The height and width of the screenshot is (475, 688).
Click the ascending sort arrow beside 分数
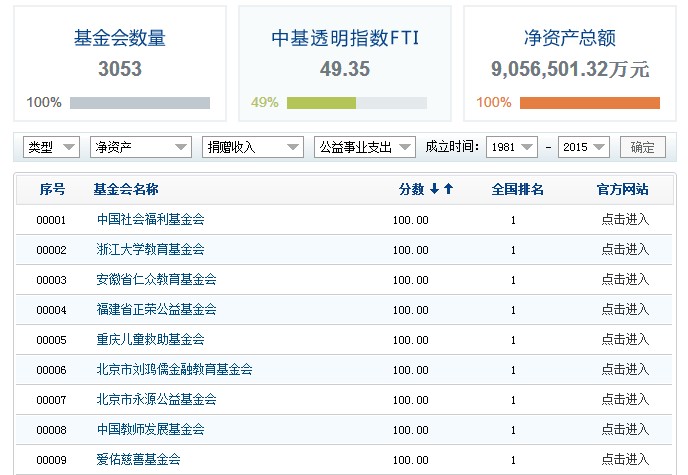click(449, 189)
